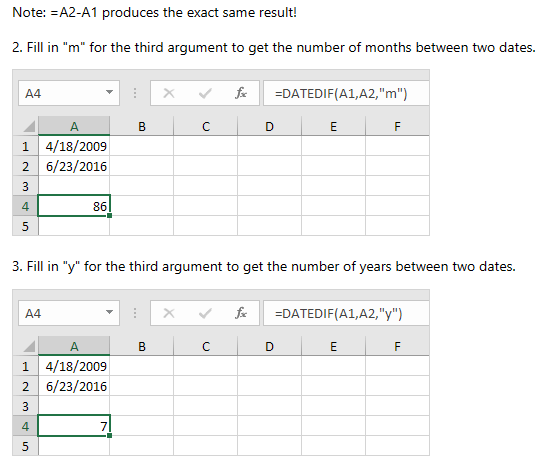Select row 2 header in months sheet
This screenshot has height=473, width=544.
pyautogui.click(x=25, y=166)
